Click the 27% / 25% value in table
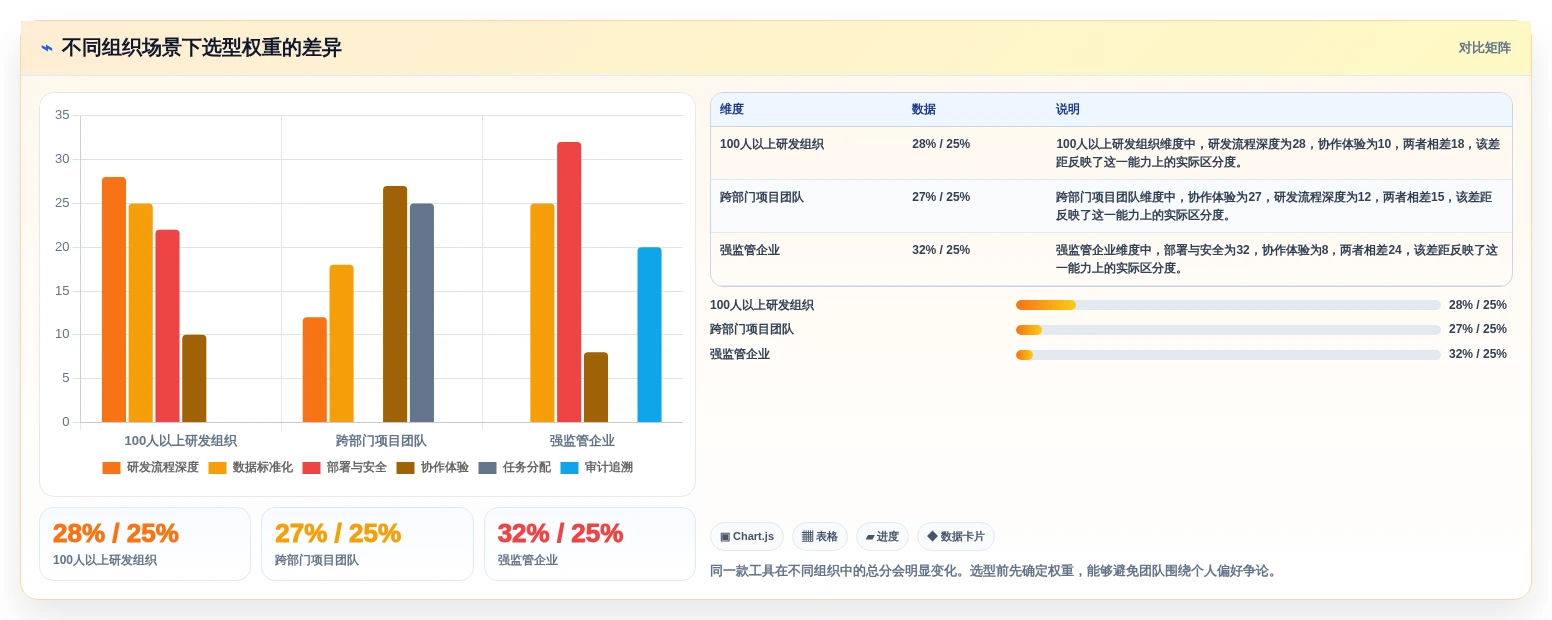The height and width of the screenshot is (620, 1552). (x=941, y=197)
